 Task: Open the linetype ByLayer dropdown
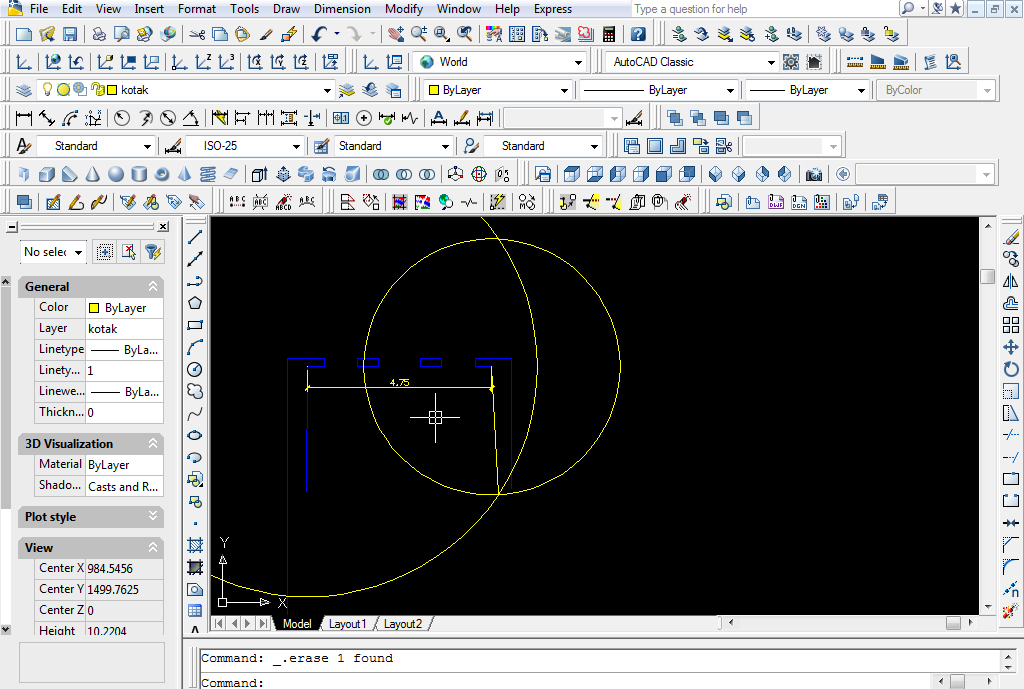(730, 91)
